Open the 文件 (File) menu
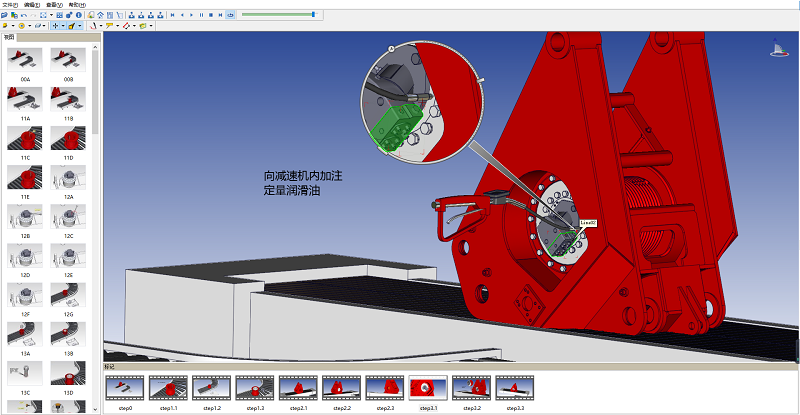This screenshot has width=800, height=415. coord(9,5)
